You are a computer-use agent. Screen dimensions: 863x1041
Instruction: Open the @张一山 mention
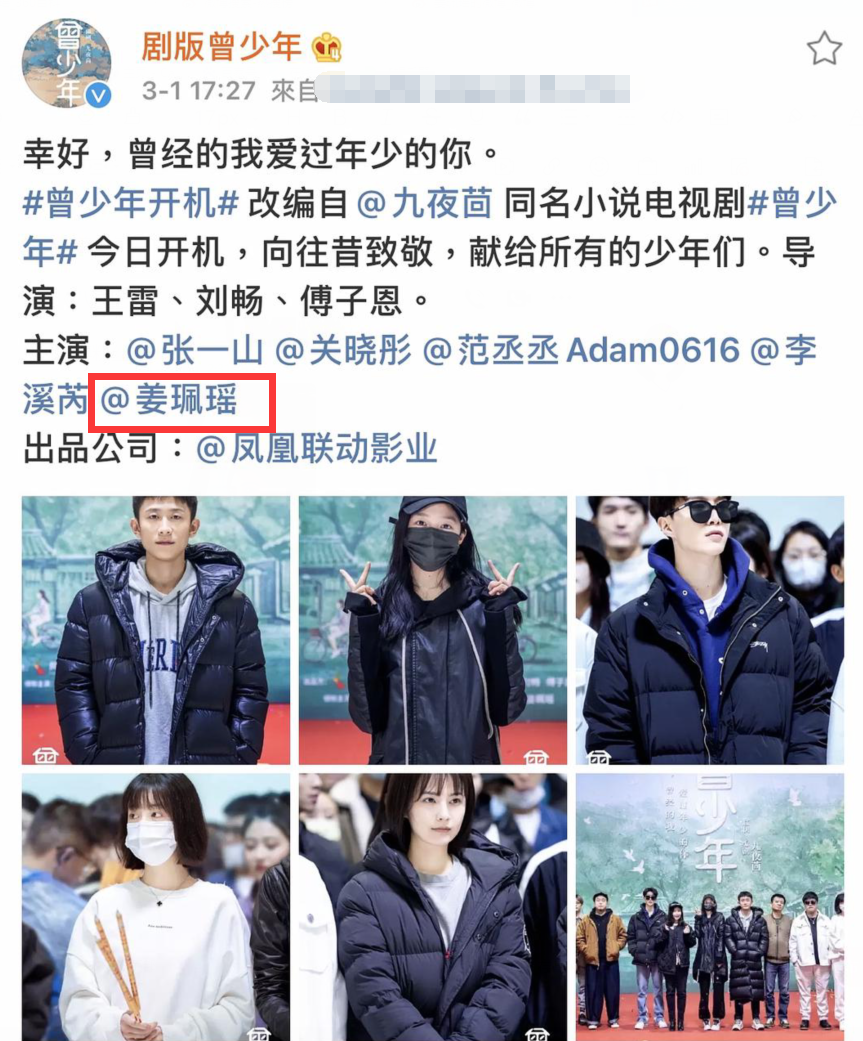(195, 351)
